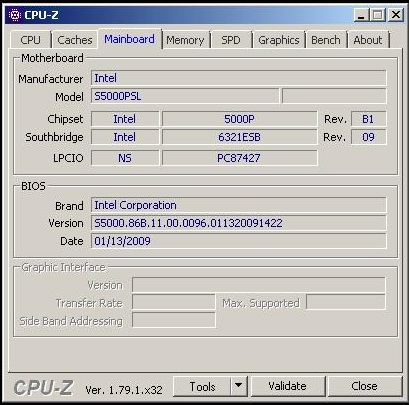The height and width of the screenshot is (405, 409).
Task: Open the SPD tab
Action: click(231, 40)
